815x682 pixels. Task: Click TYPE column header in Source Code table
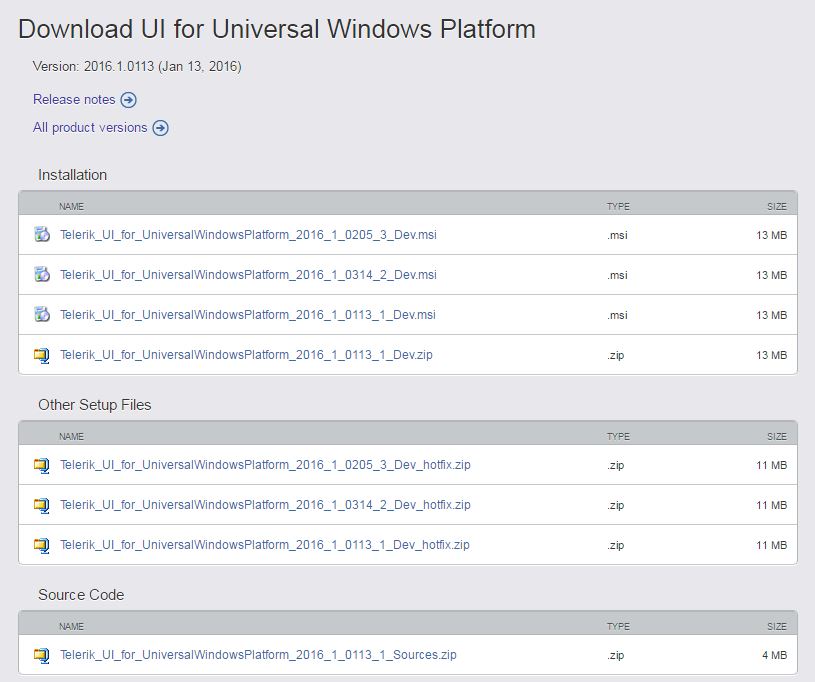tap(618, 626)
